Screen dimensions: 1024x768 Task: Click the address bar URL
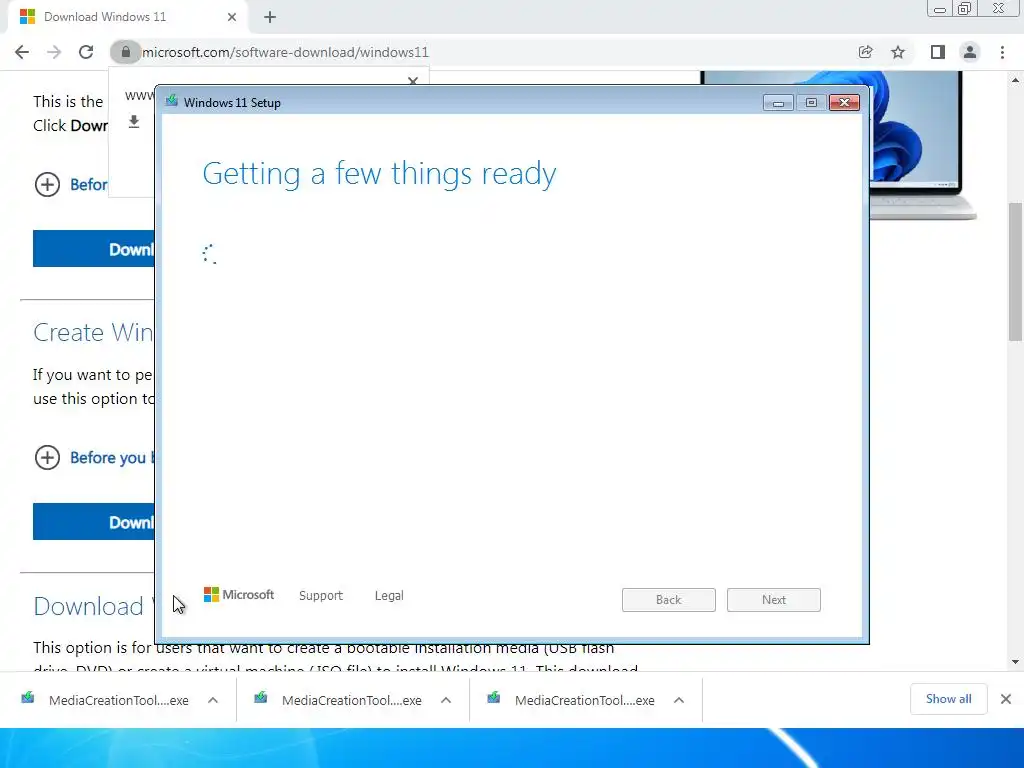click(x=285, y=52)
